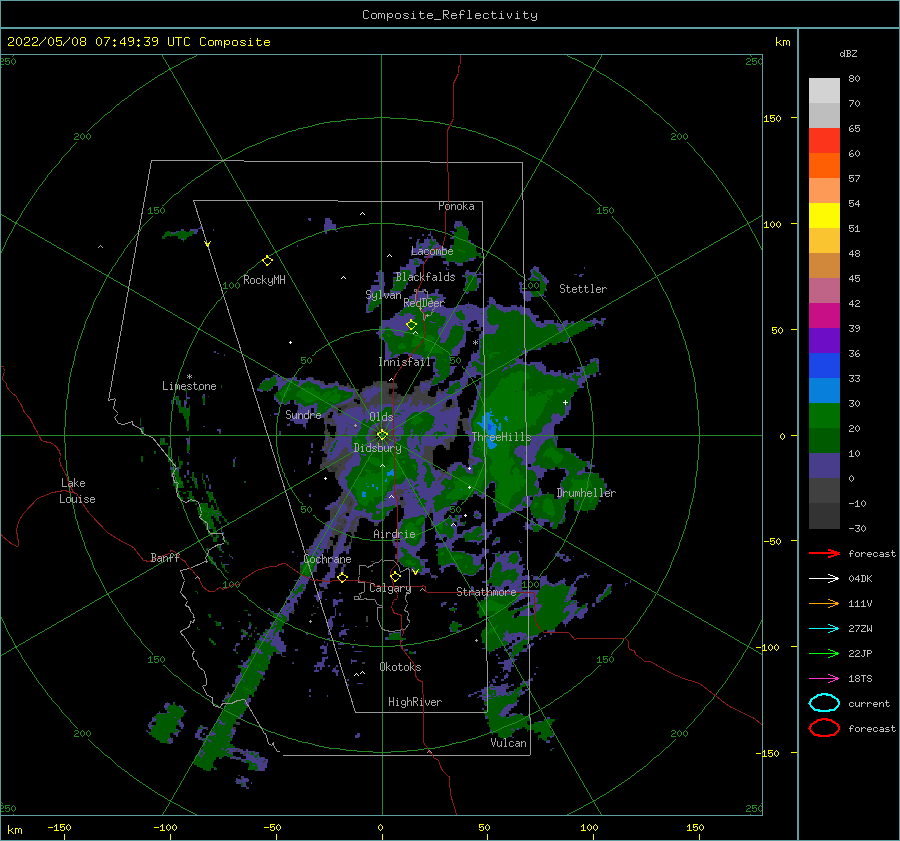Click the Vulcan map label
Viewport: 900px width, 841px height.
pos(509,743)
